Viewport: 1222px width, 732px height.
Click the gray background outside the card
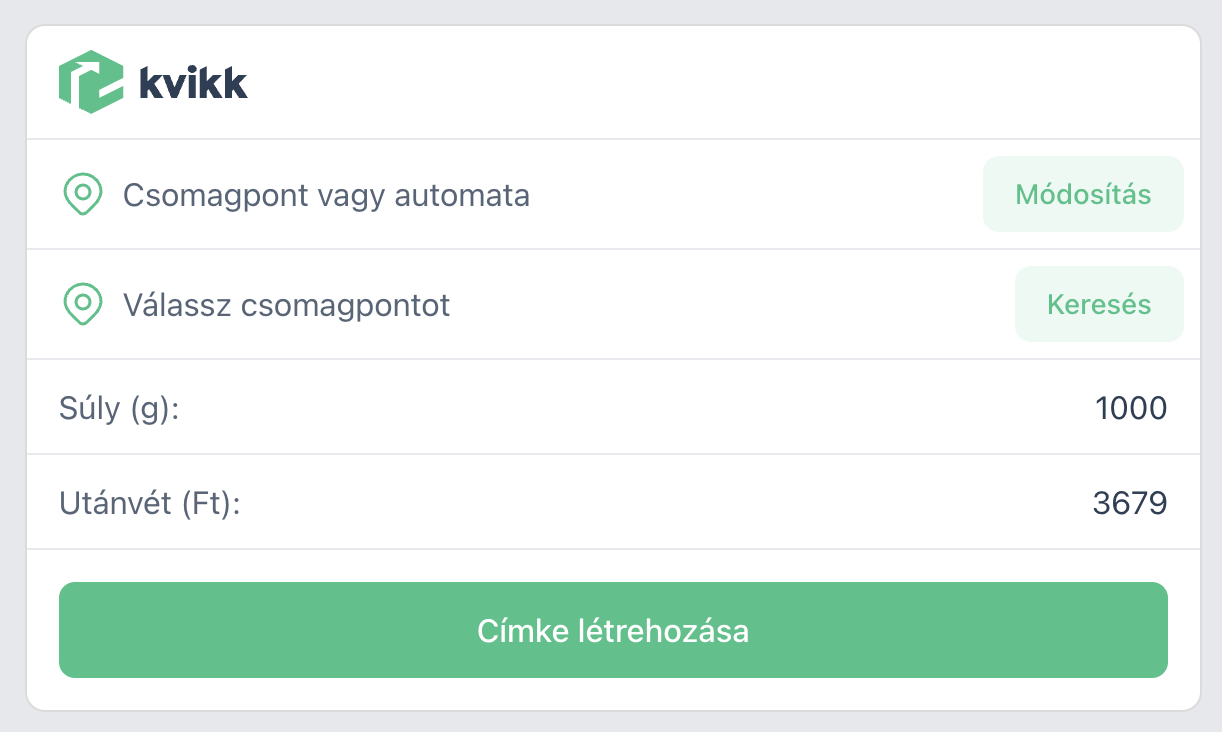point(1211,400)
